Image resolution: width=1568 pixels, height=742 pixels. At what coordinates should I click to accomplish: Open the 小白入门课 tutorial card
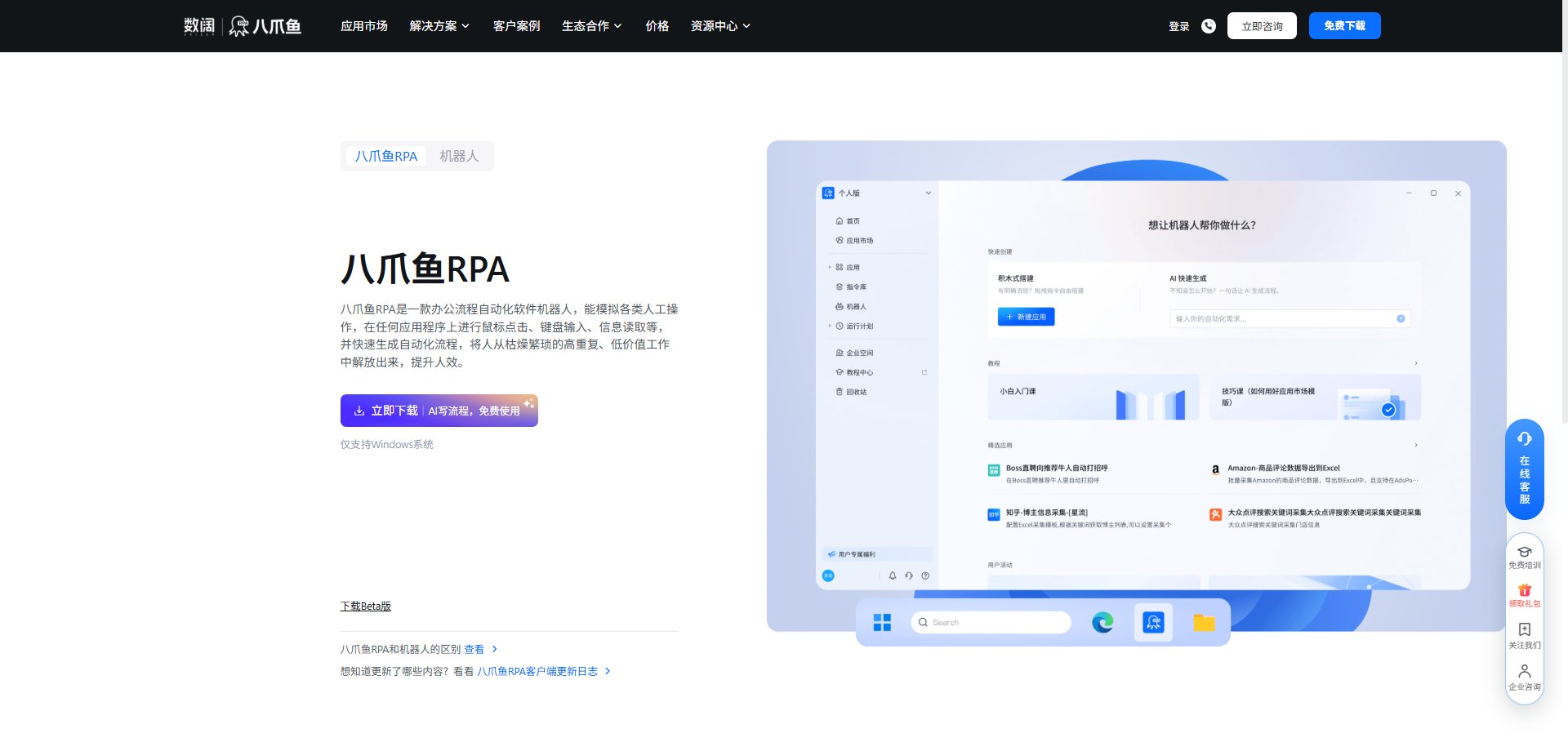click(x=1094, y=398)
